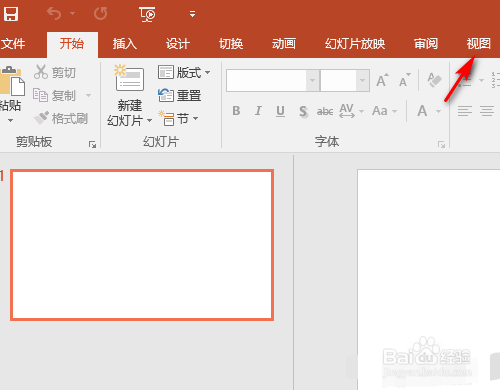Click the font size input box

[338, 80]
